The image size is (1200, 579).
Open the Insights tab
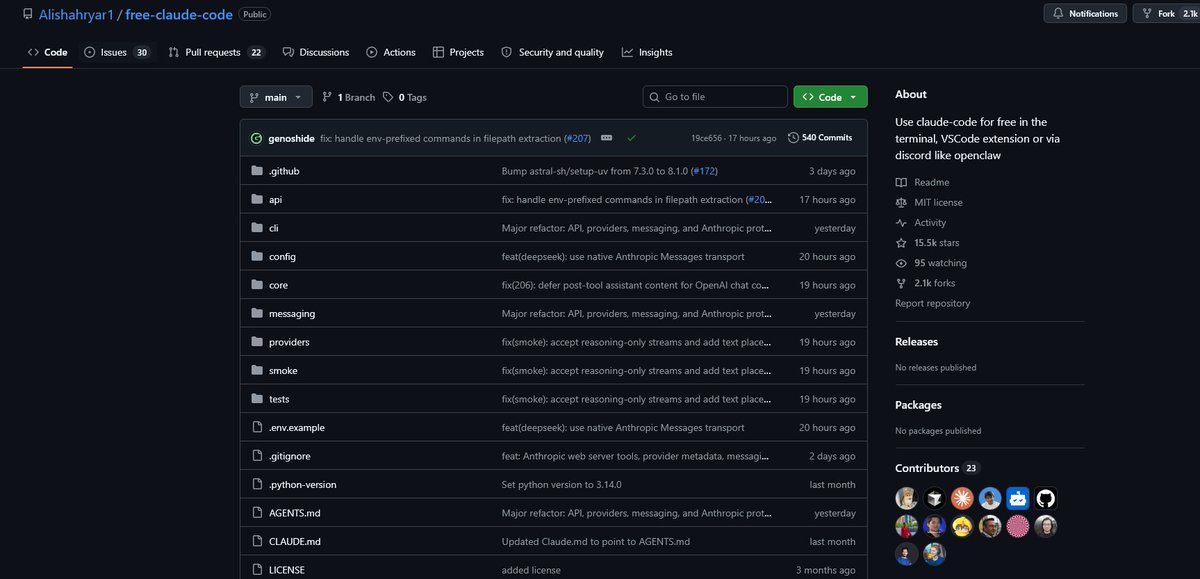point(647,52)
